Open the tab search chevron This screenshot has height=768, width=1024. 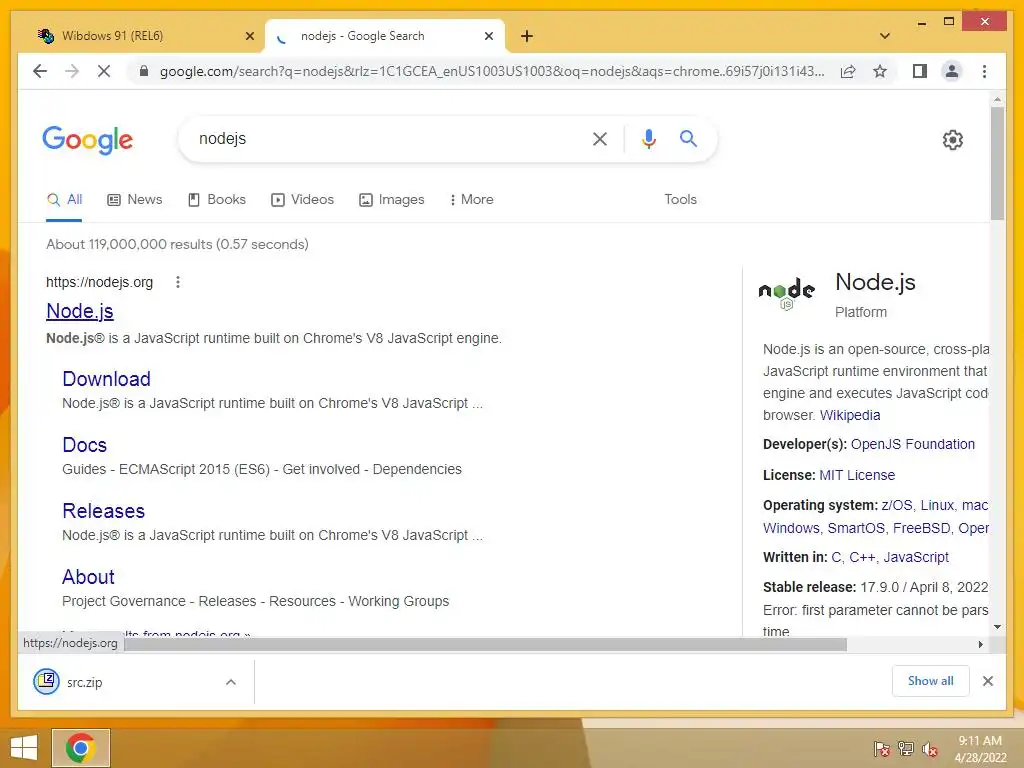[x=884, y=36]
